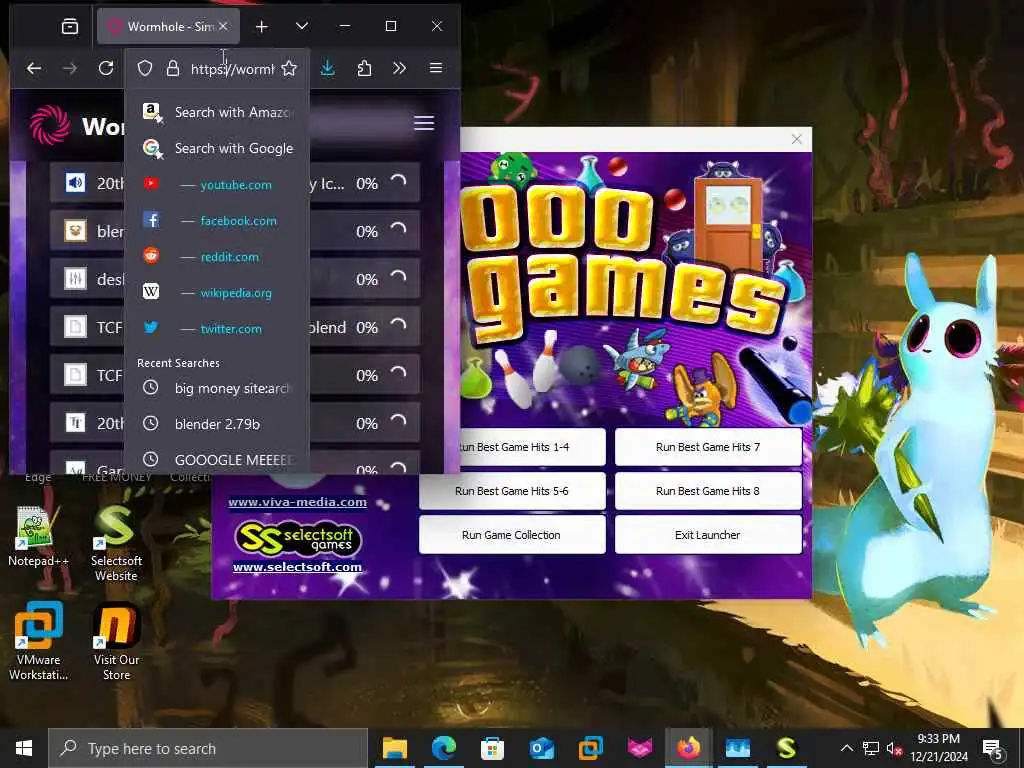Select twitter.com suggestion
1024x768 pixels.
point(217,328)
